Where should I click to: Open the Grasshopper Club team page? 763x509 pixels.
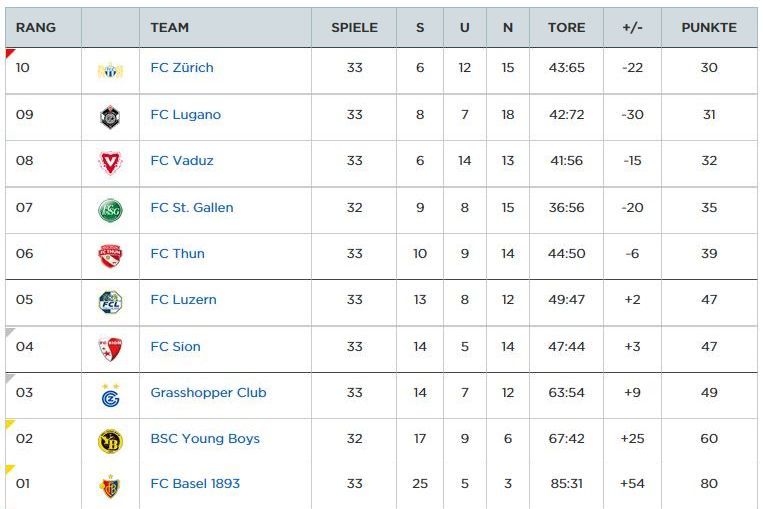click(x=208, y=393)
